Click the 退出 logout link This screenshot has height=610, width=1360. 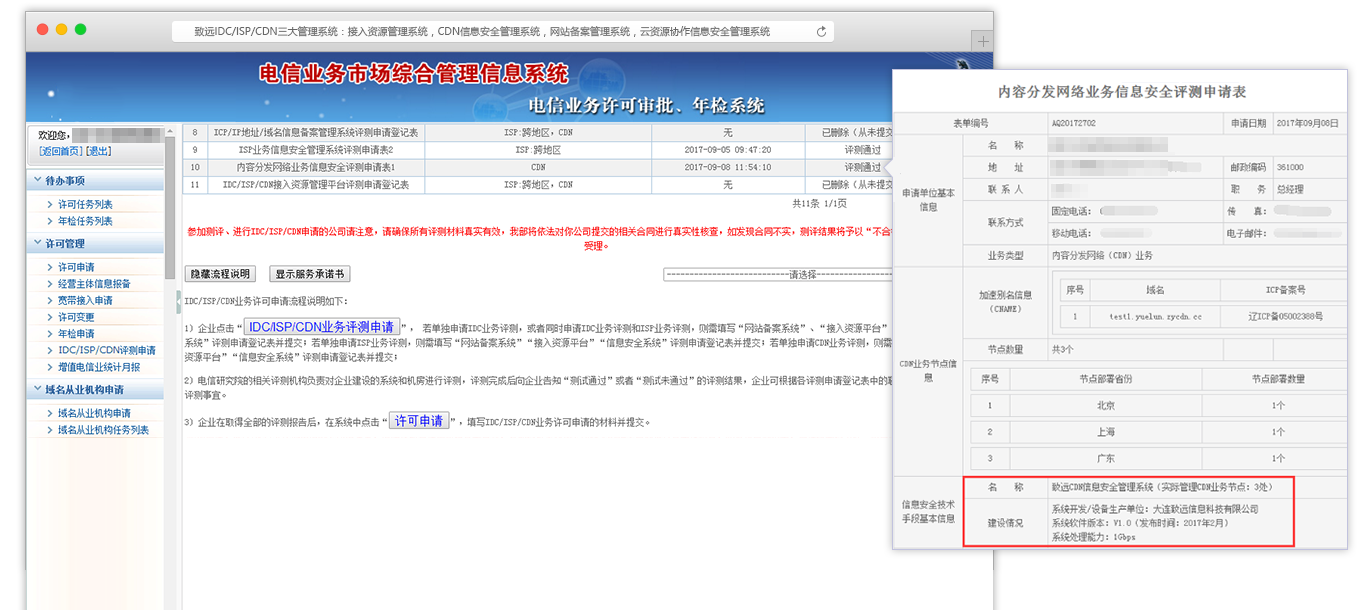(x=99, y=151)
